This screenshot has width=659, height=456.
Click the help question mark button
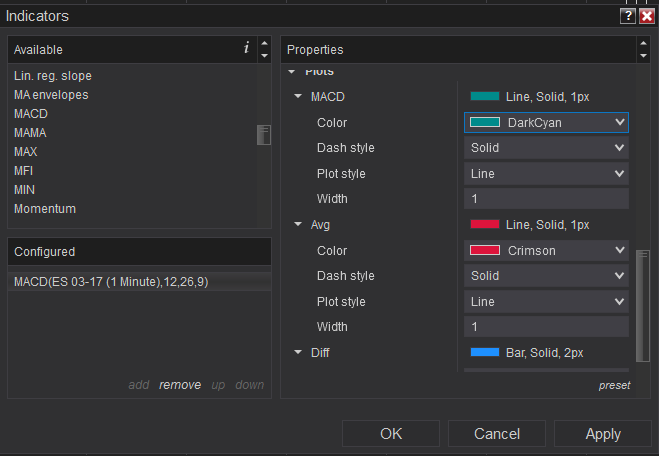[x=627, y=16]
